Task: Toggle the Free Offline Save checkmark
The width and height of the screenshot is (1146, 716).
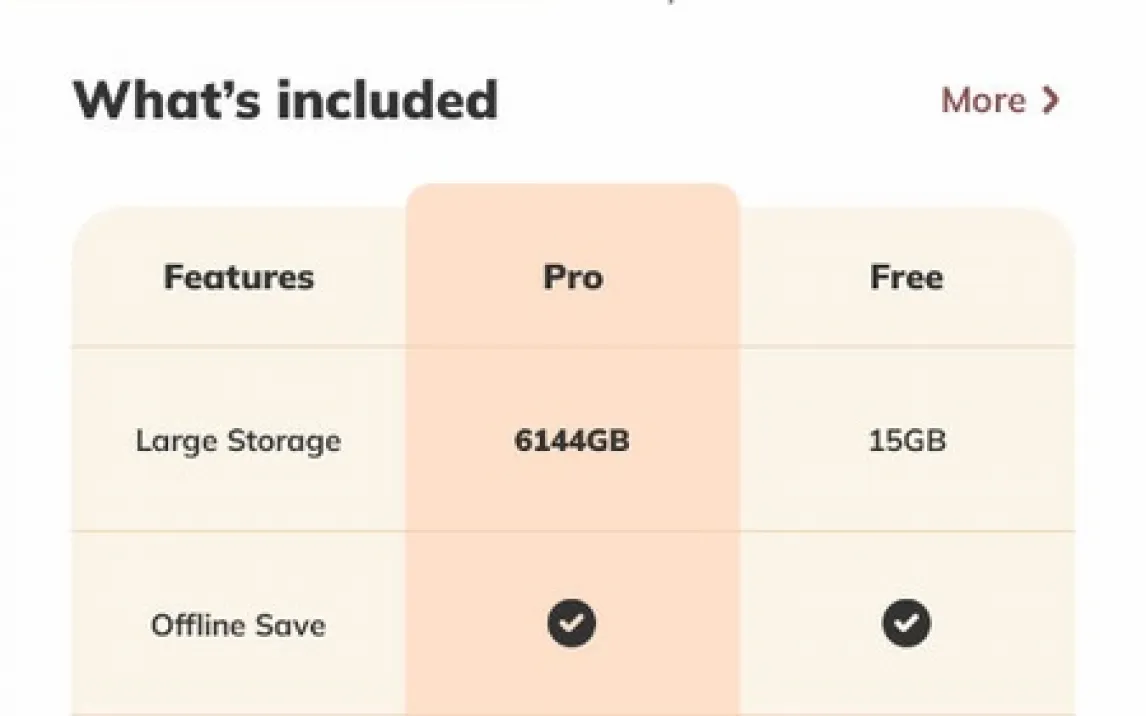Action: 906,624
